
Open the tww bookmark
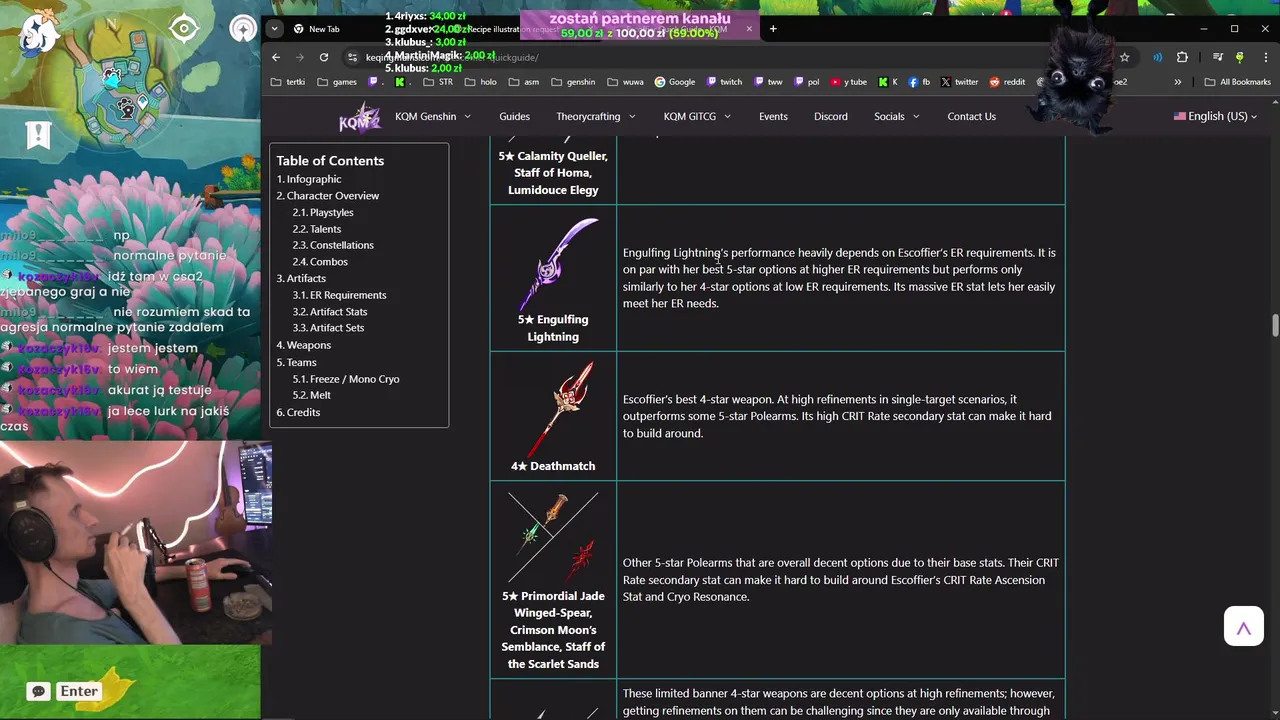(768, 82)
